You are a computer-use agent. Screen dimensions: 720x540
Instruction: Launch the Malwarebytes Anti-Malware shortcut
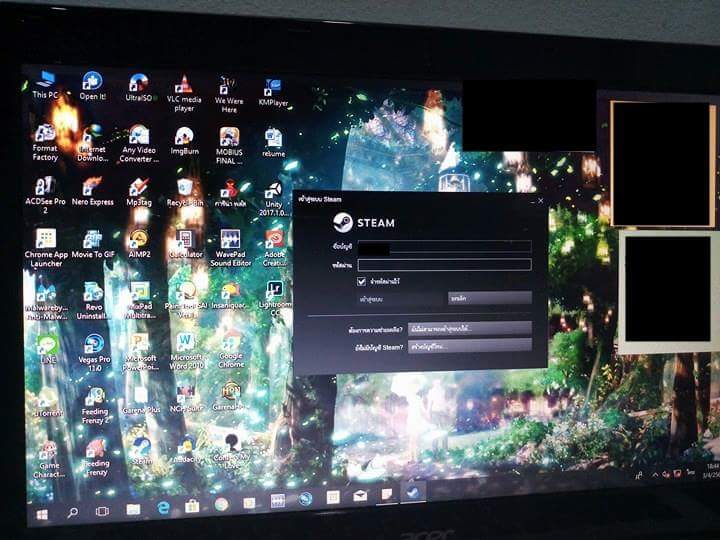[46, 301]
